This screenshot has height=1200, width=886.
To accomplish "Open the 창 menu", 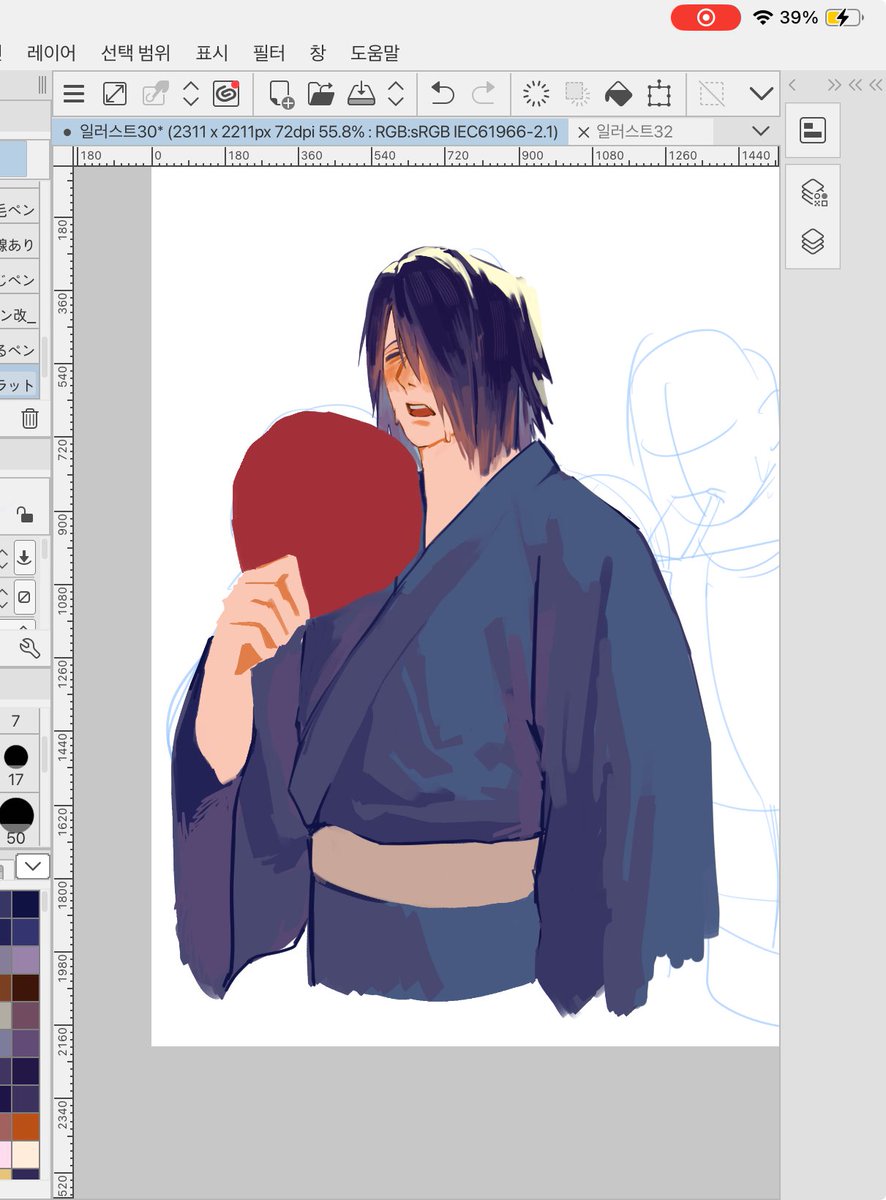I will coord(318,53).
